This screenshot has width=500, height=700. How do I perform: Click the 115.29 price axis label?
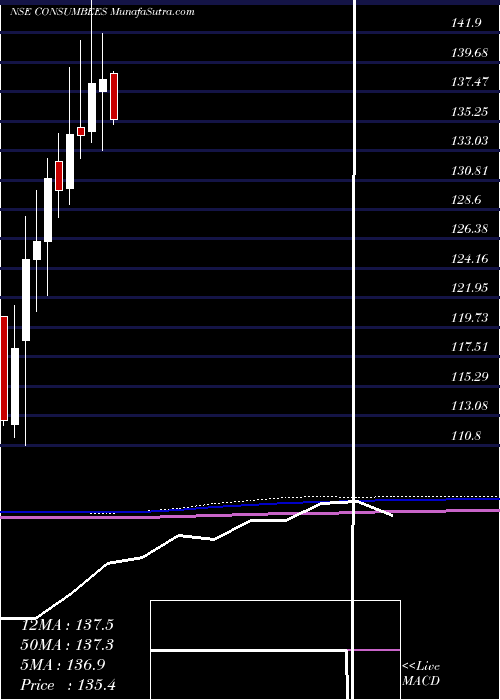[469, 376]
